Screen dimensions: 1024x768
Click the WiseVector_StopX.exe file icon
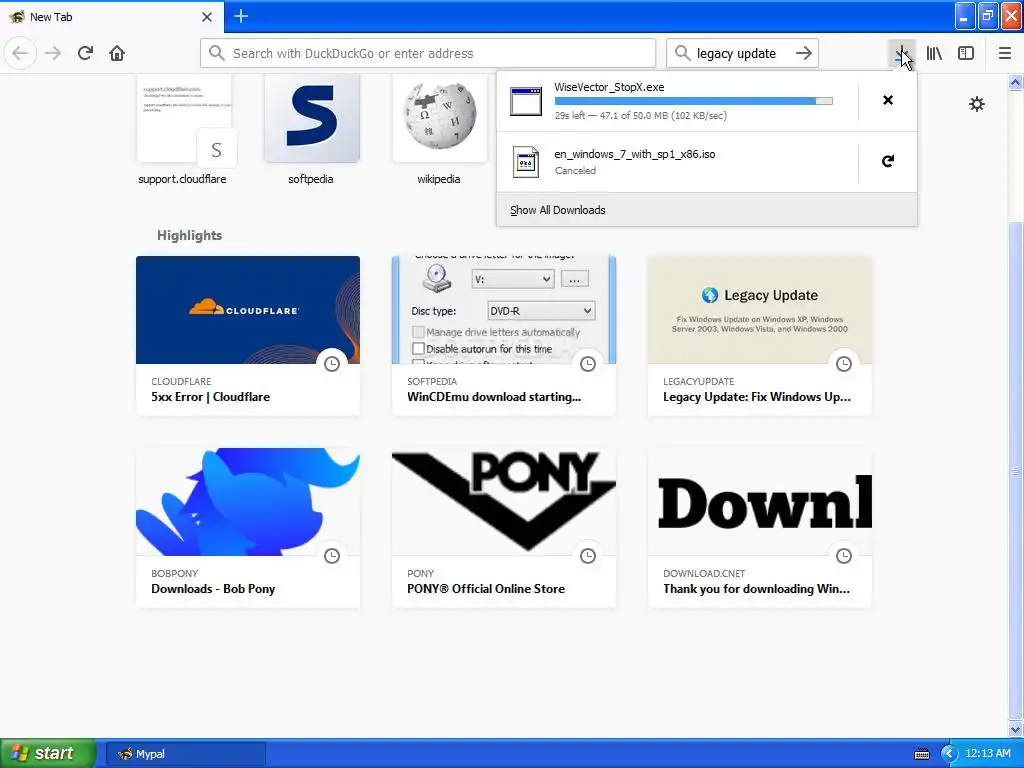526,101
